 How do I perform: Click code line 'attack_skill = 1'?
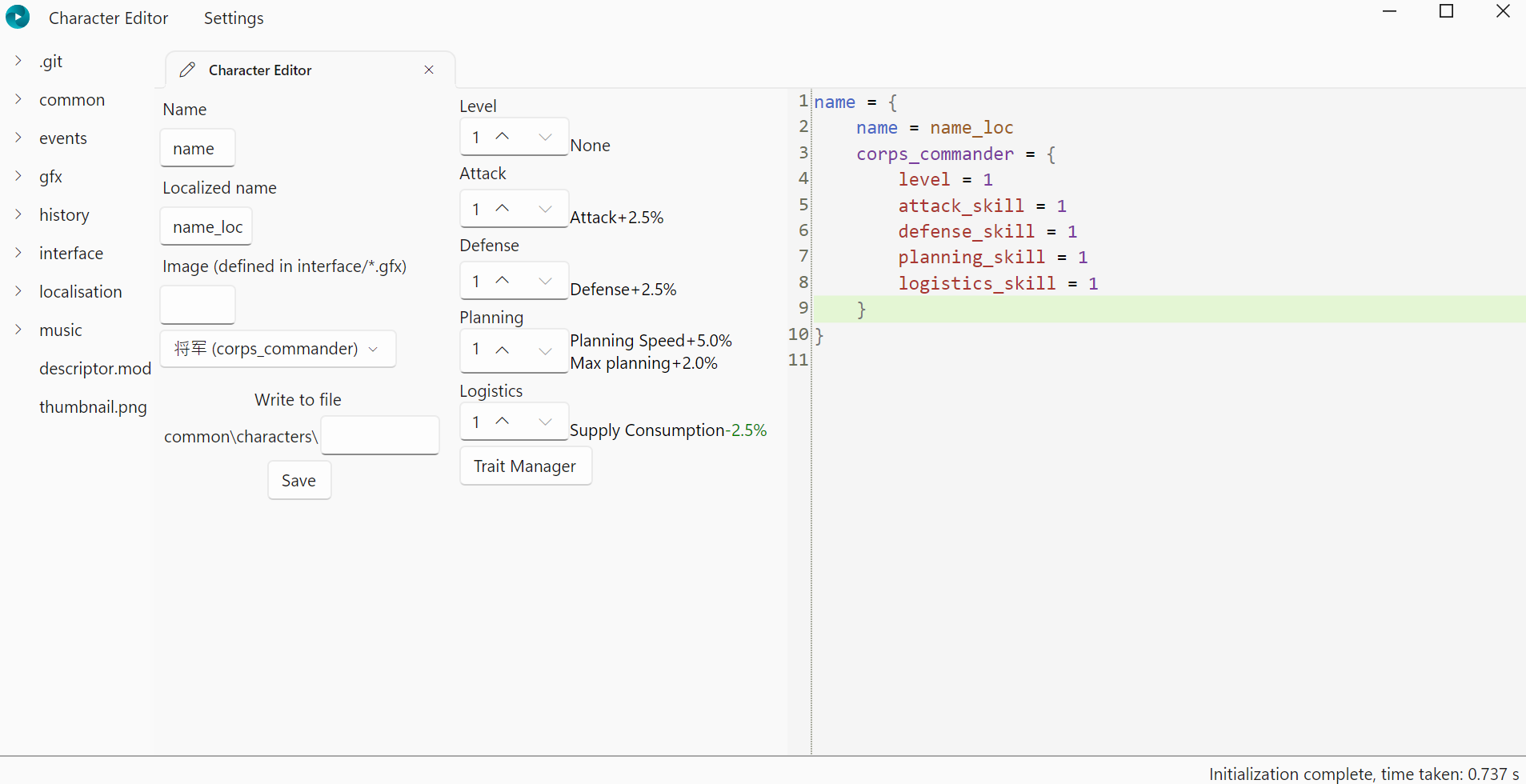[982, 206]
